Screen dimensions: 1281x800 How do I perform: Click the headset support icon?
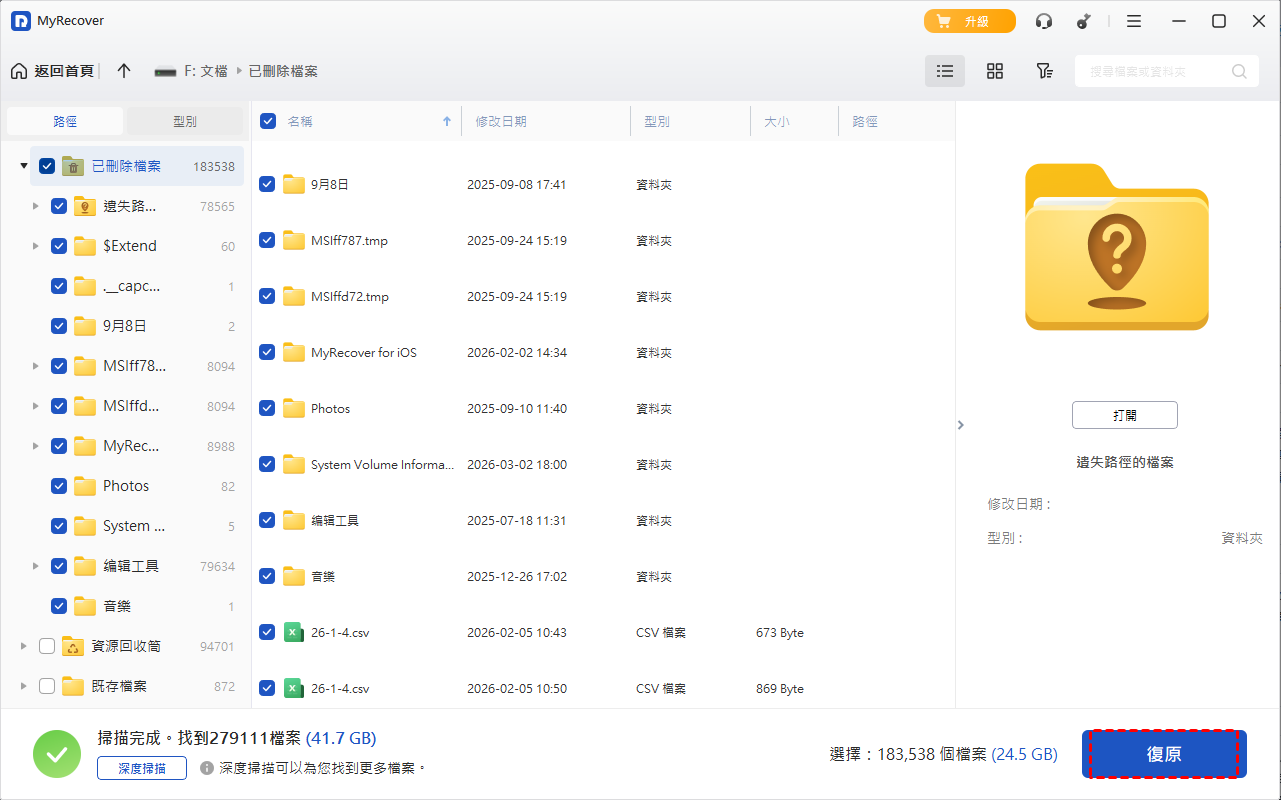1044,21
